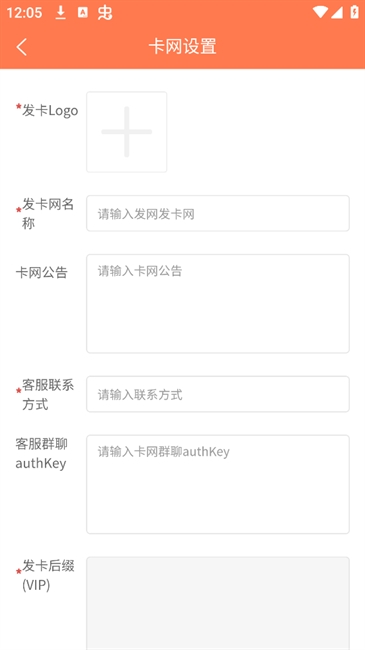Tap the cellular signal icon
This screenshot has width=365, height=650.
[x=336, y=13]
